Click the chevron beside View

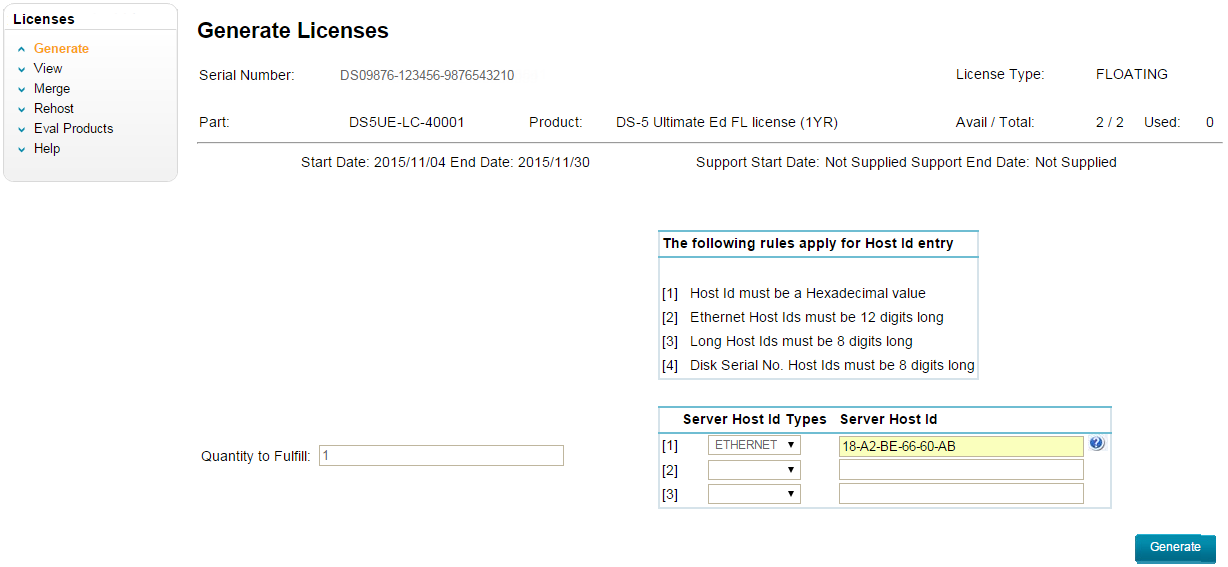pos(21,69)
